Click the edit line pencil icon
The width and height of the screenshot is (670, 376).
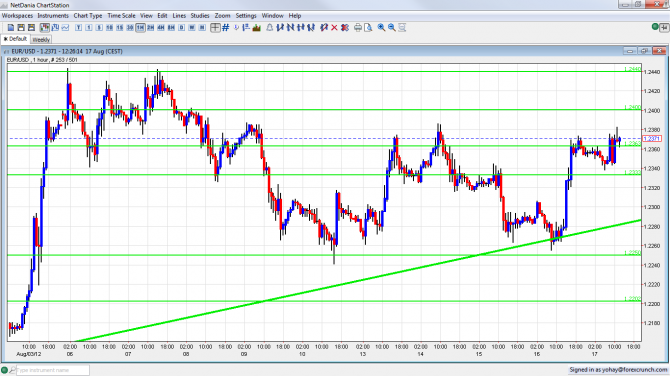coord(324,27)
